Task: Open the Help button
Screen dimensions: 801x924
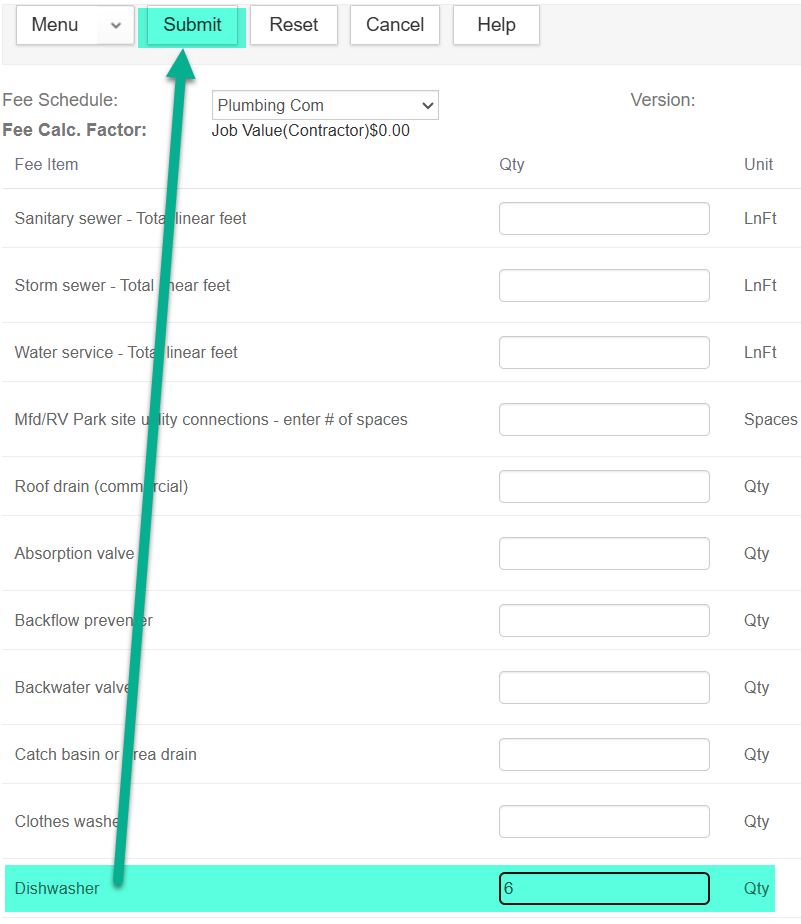Action: pos(496,25)
